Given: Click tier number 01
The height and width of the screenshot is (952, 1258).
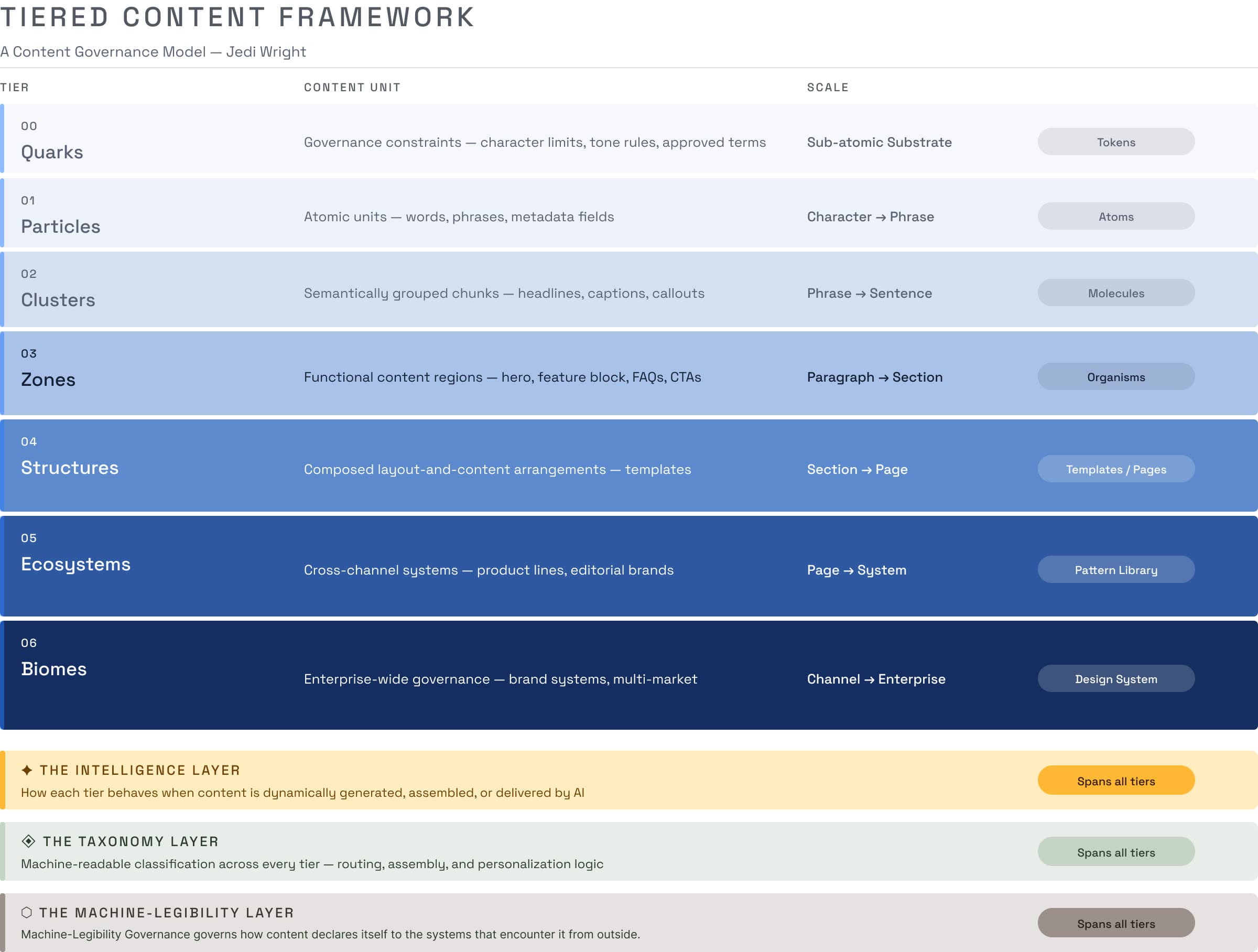Looking at the screenshot, I should [28, 201].
